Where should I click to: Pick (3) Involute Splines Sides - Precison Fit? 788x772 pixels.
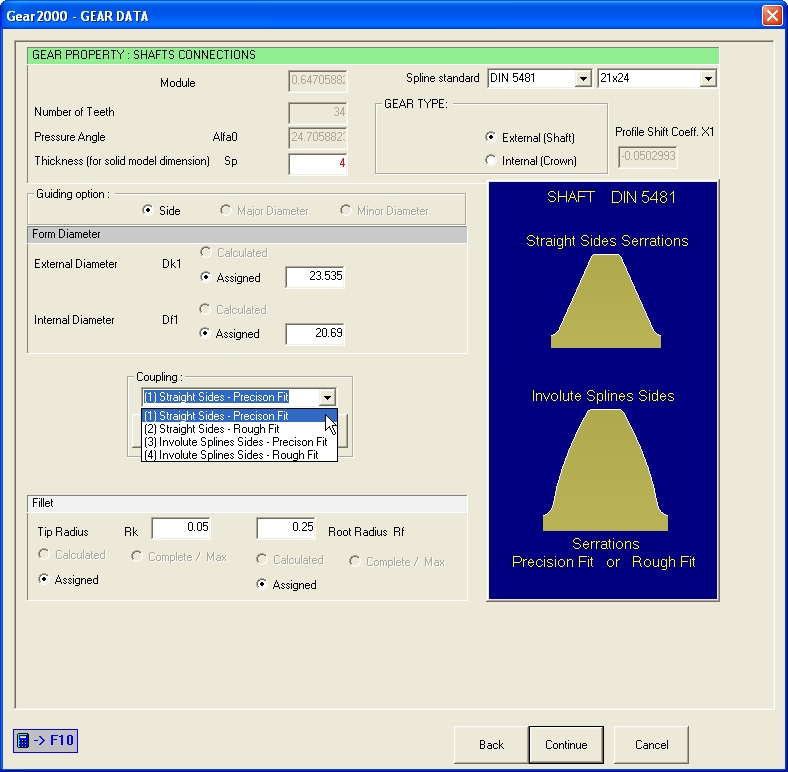pyautogui.click(x=239, y=442)
